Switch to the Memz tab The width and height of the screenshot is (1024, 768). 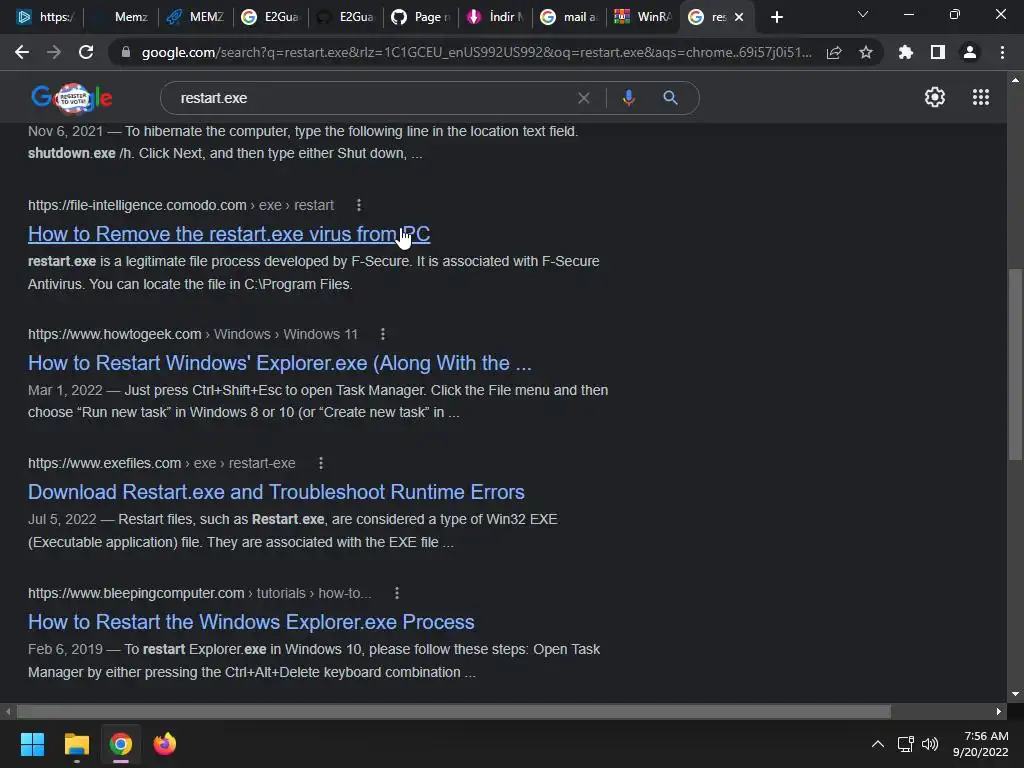click(121, 17)
